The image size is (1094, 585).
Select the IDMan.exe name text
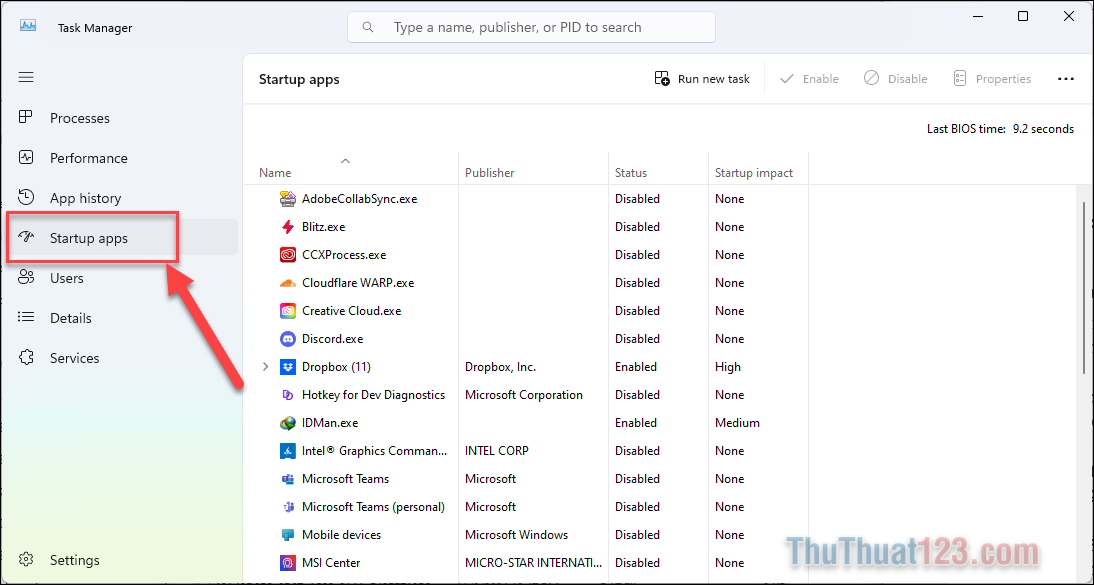tap(330, 422)
